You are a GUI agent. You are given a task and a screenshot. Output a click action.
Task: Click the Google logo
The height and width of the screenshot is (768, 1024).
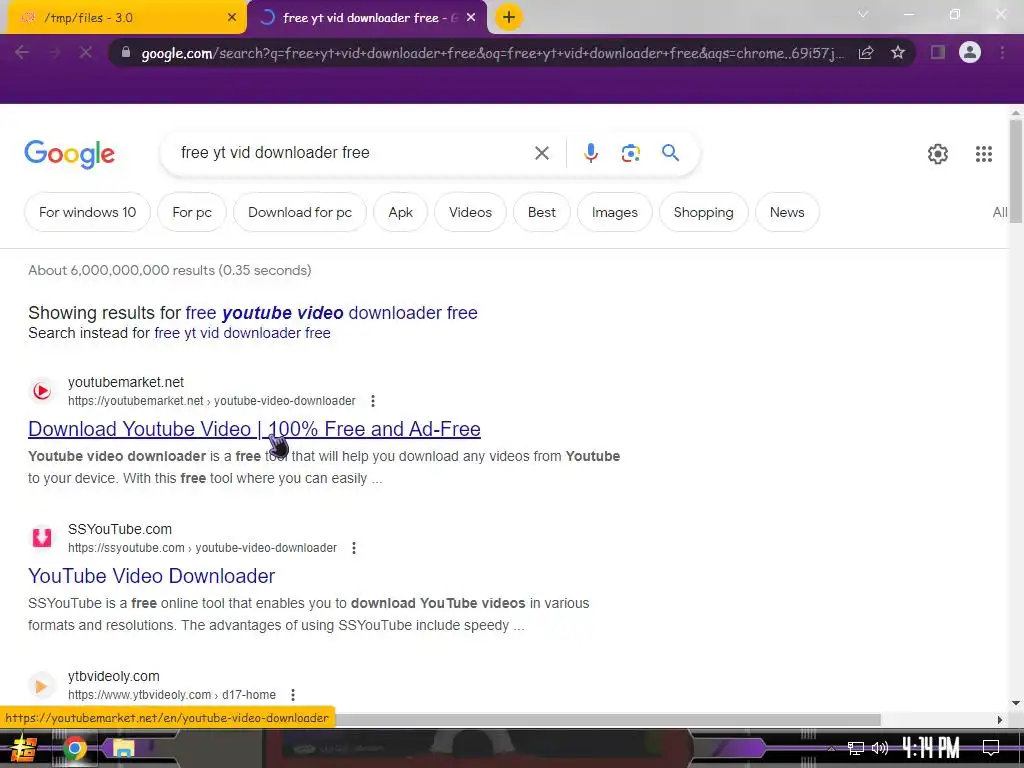tap(69, 154)
